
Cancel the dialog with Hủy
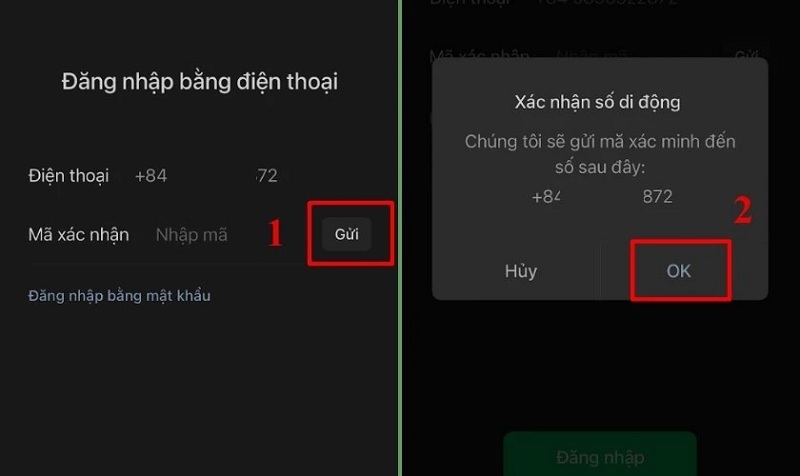pos(520,271)
